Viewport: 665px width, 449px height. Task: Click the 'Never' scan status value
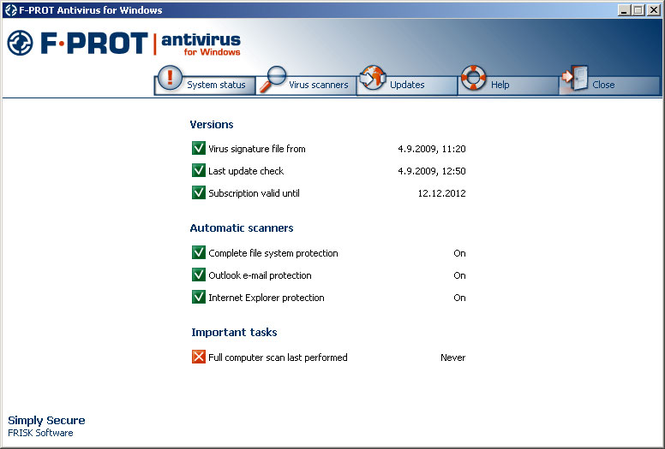tap(453, 358)
